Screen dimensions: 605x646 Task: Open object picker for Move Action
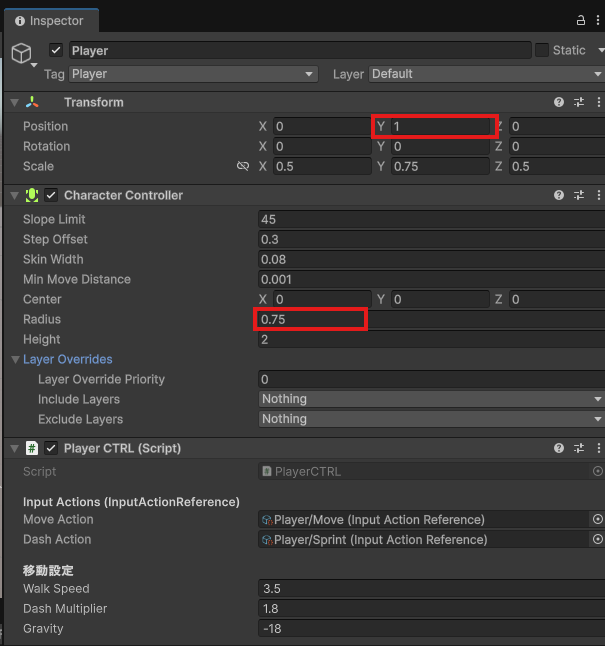[x=597, y=519]
